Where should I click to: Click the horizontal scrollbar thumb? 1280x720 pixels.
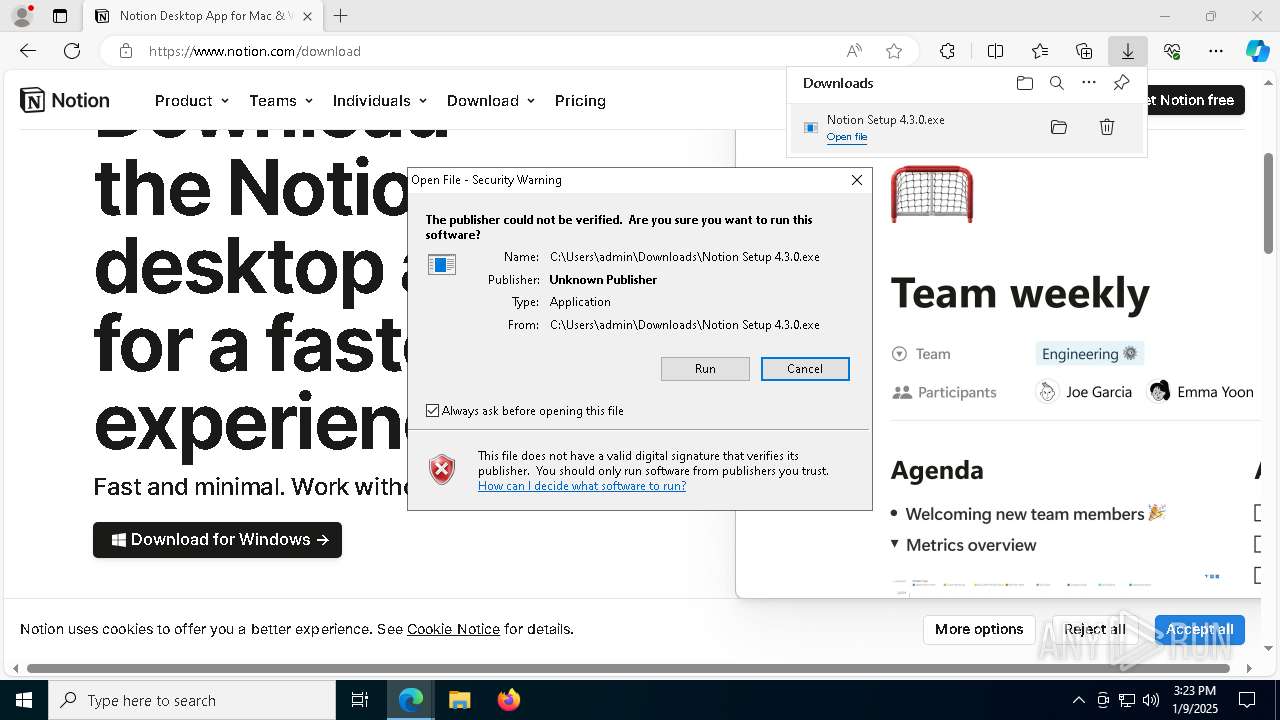[x=628, y=668]
